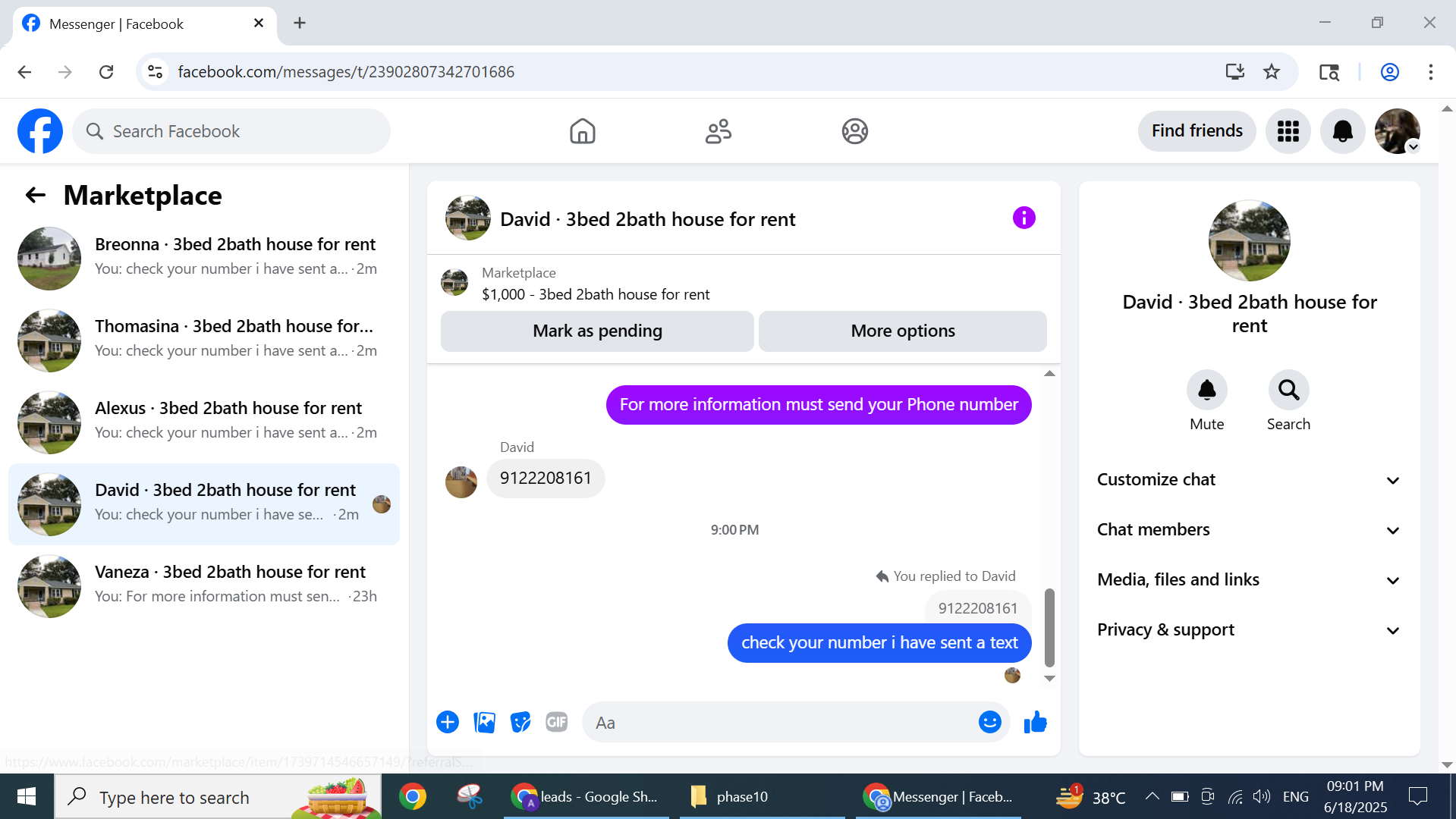Open Windows Start menu
Viewport: 1456px width, 819px height.
coord(27,796)
